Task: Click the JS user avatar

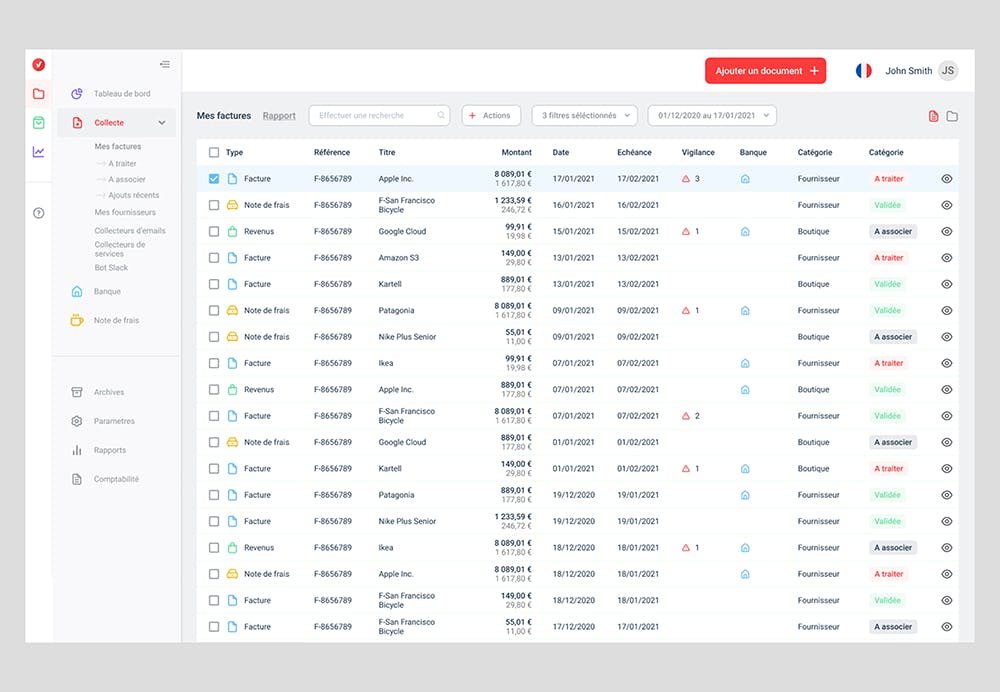Action: (948, 71)
